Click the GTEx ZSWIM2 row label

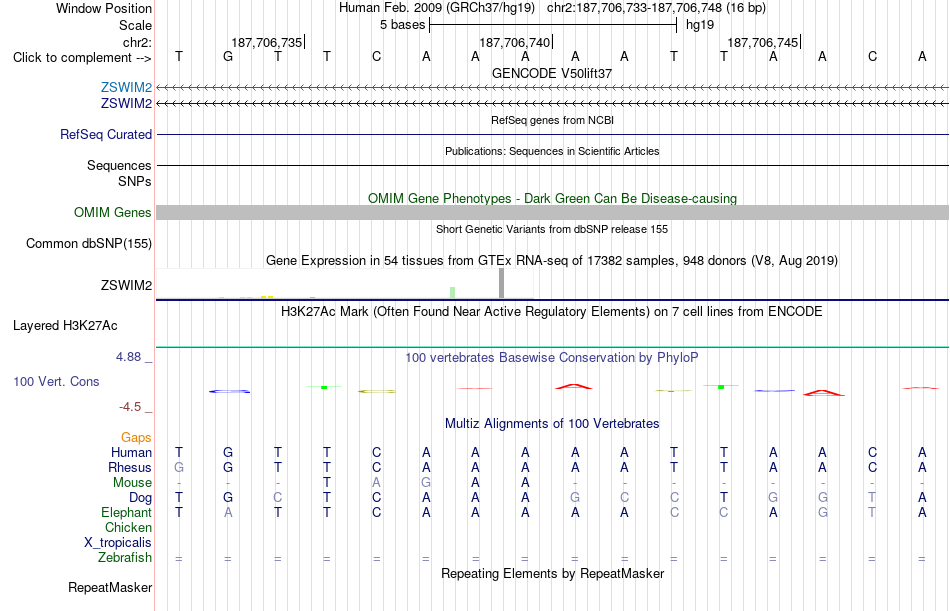pos(126,285)
